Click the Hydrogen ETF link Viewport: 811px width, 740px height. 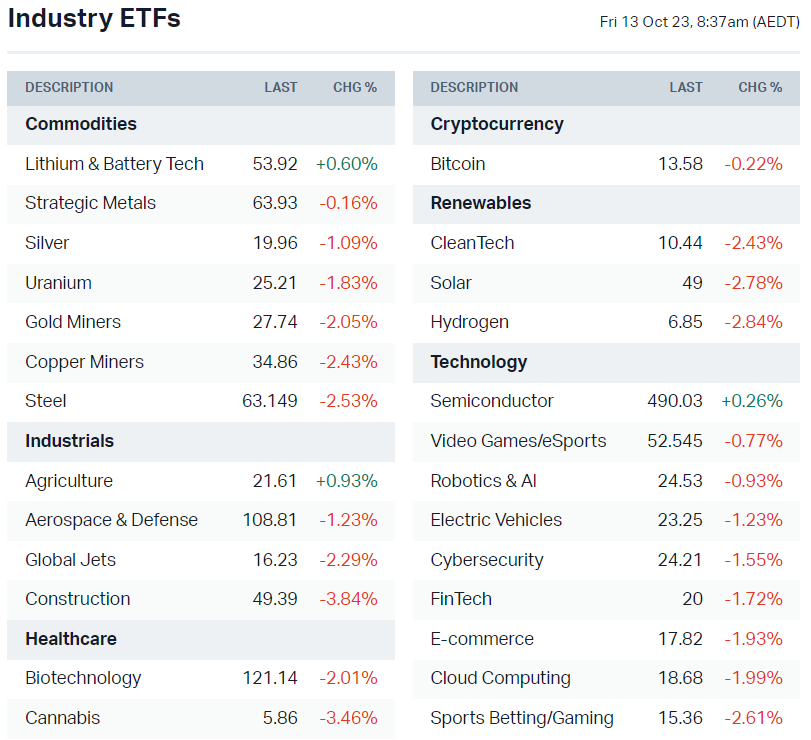(469, 322)
